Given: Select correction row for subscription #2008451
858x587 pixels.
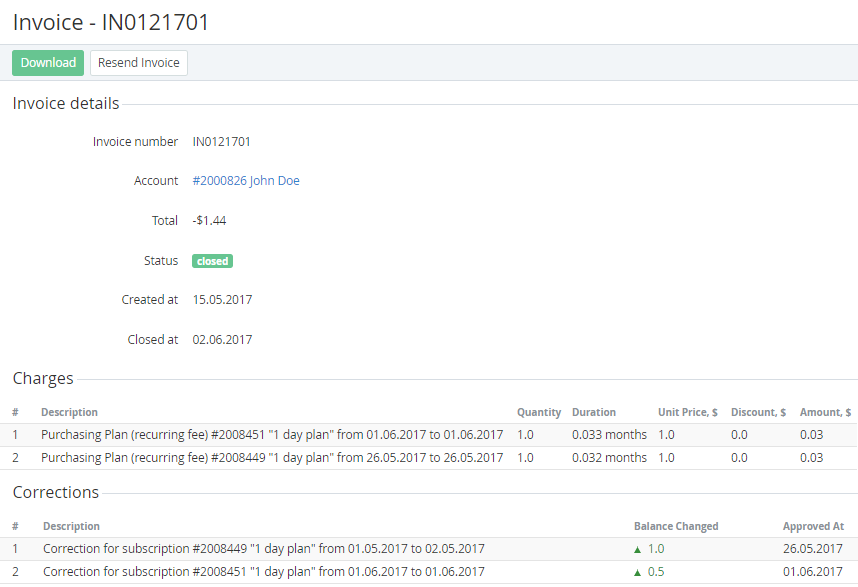Looking at the screenshot, I should (264, 572).
